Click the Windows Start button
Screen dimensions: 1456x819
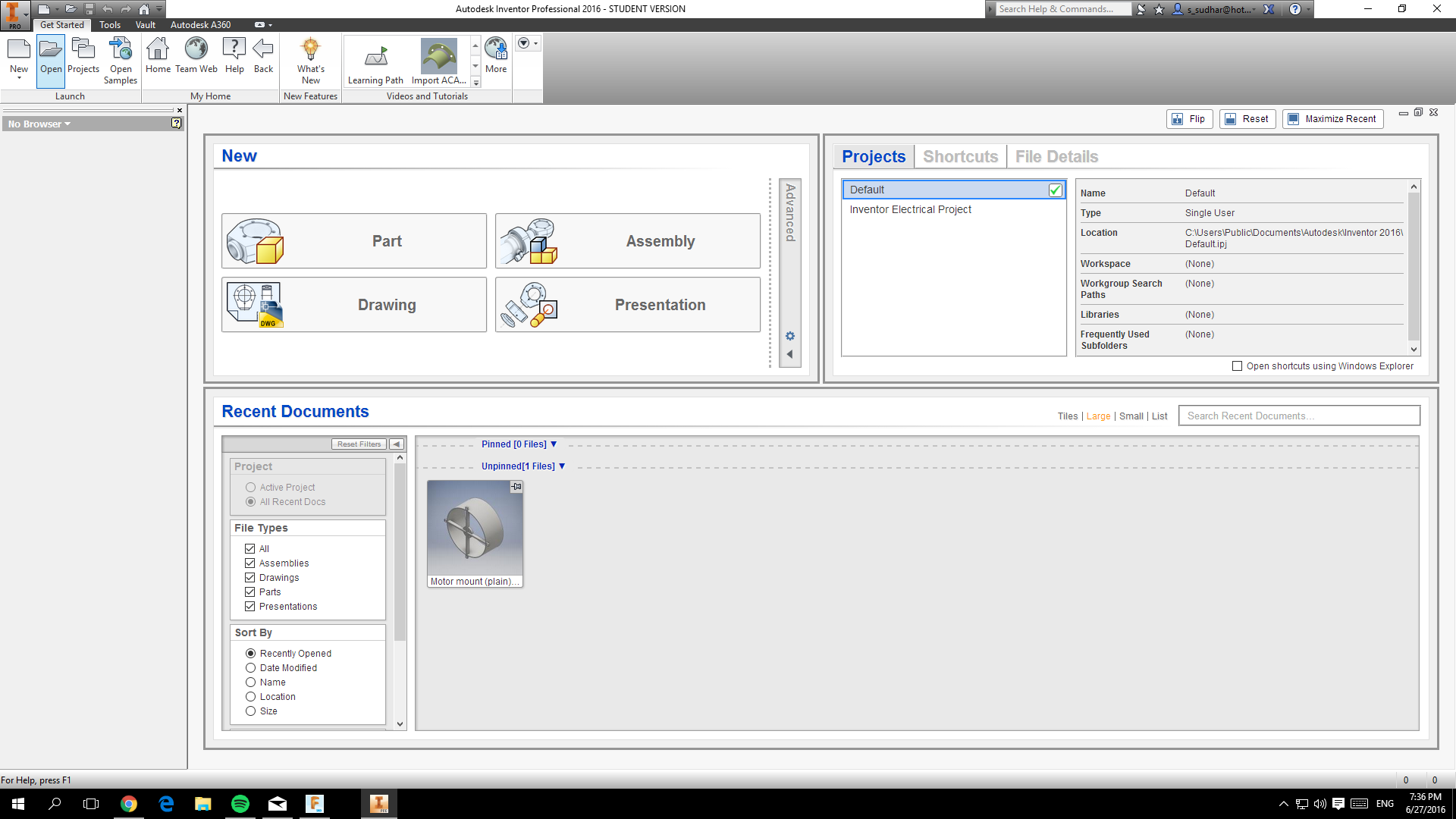pos(18,804)
